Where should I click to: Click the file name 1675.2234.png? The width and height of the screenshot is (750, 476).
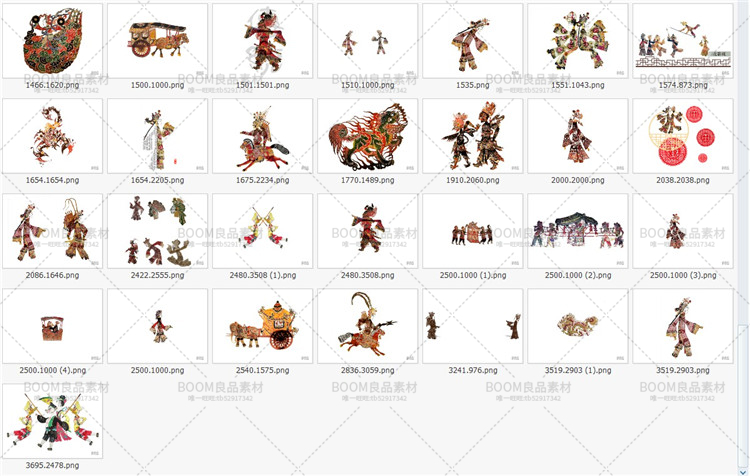tap(263, 180)
